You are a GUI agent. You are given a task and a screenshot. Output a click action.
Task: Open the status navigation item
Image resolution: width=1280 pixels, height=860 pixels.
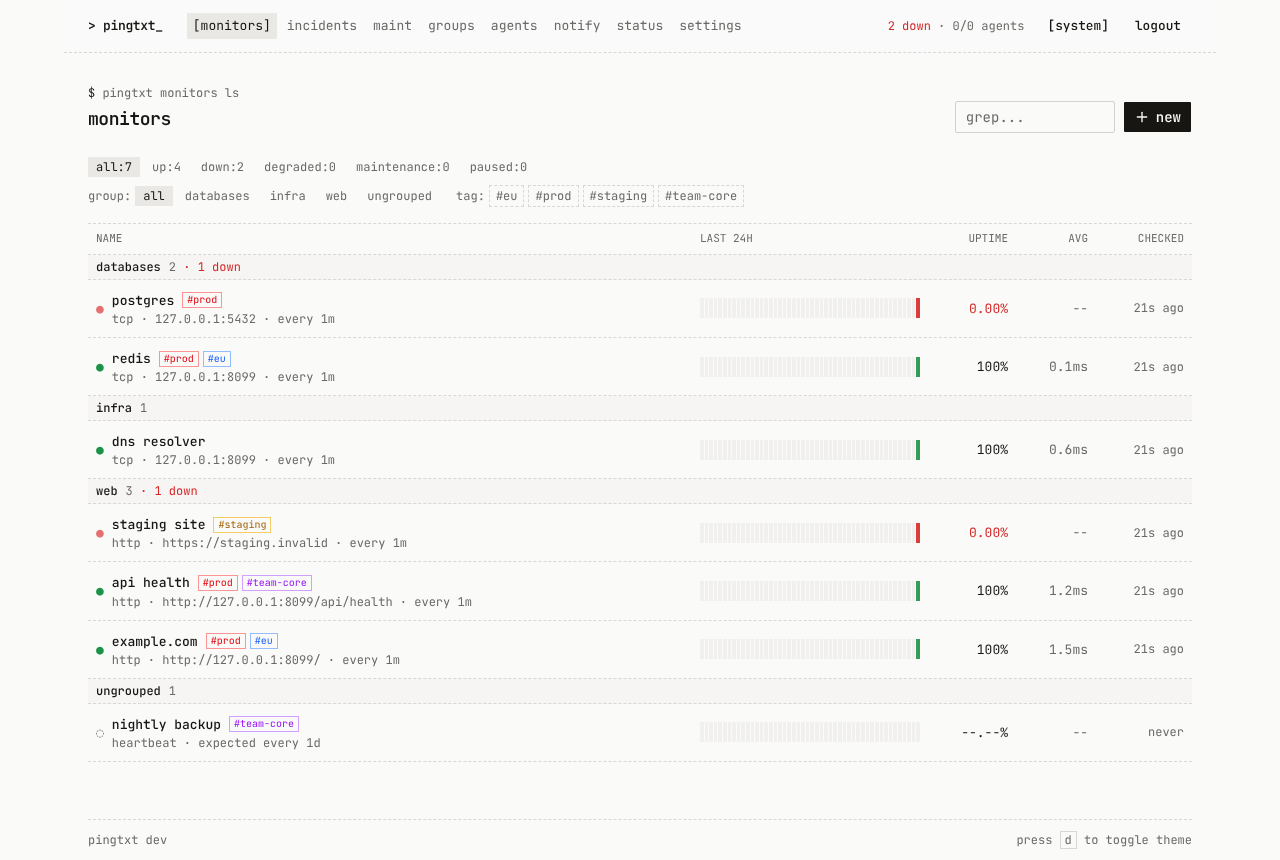tap(640, 26)
